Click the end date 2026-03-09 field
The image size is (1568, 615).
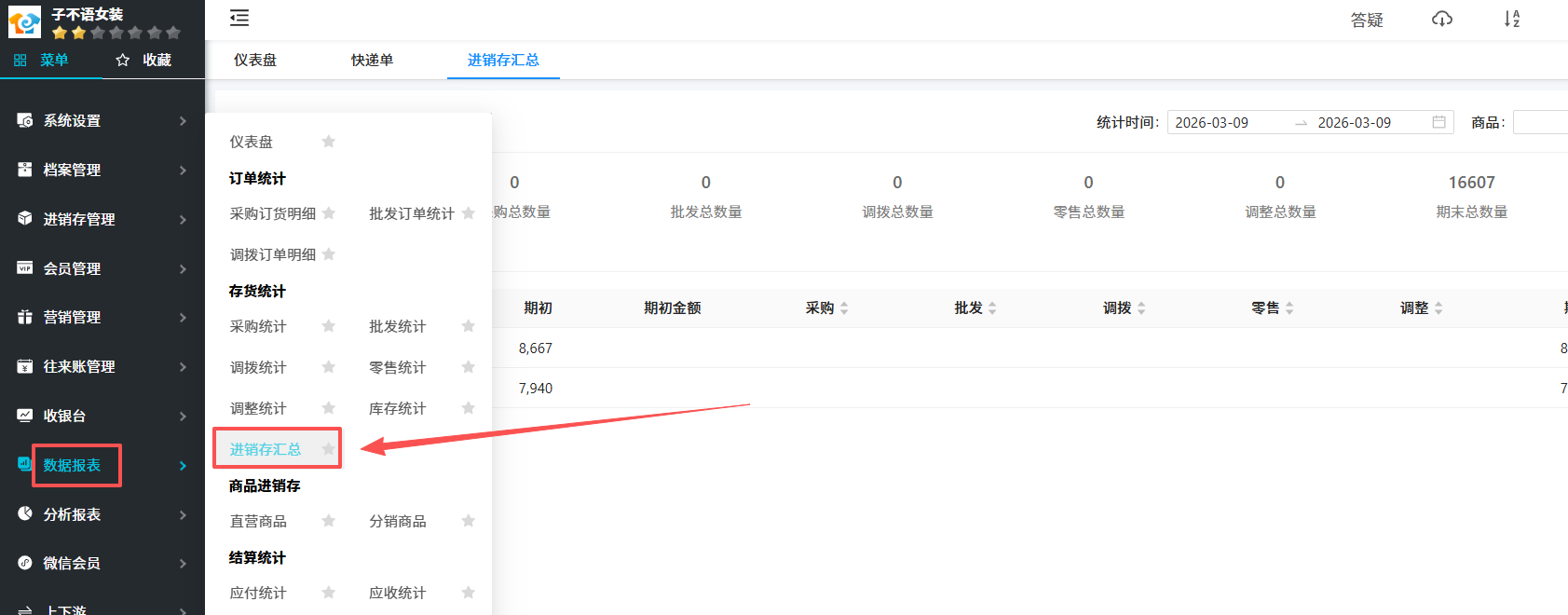tap(1354, 122)
